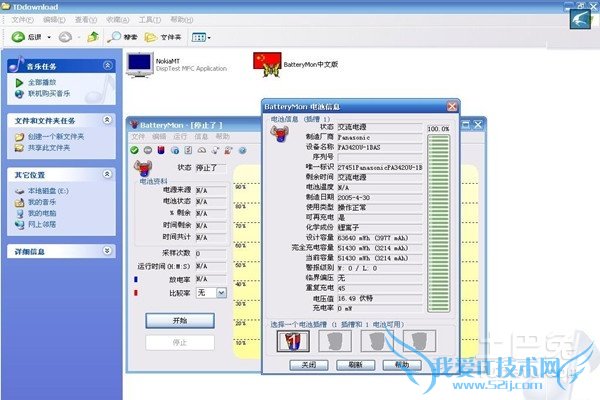Viewport: 600px width, 400px height.
Task: Click the log sheet icon in BatteryMon toolbar
Action: [x=188, y=150]
